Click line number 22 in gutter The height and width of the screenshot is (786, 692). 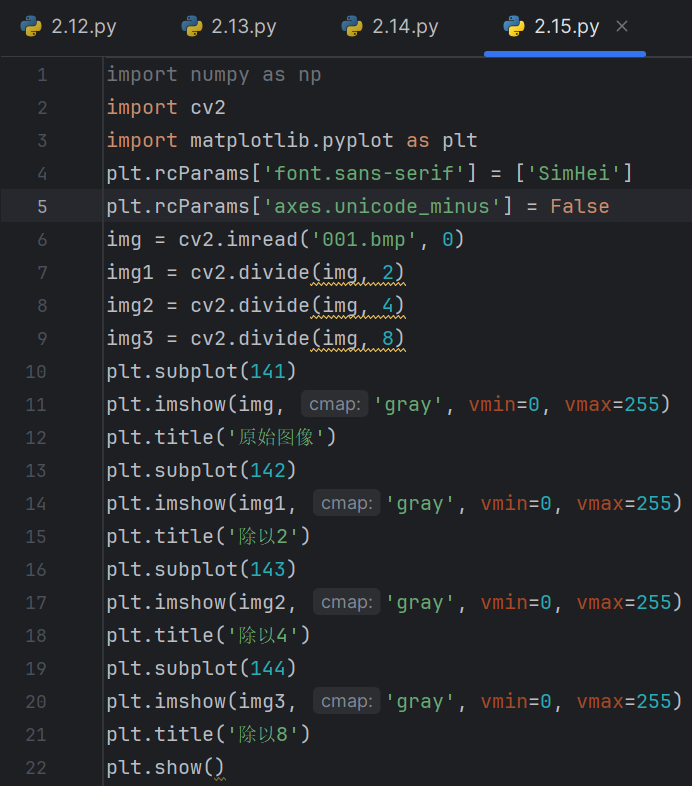(36, 768)
